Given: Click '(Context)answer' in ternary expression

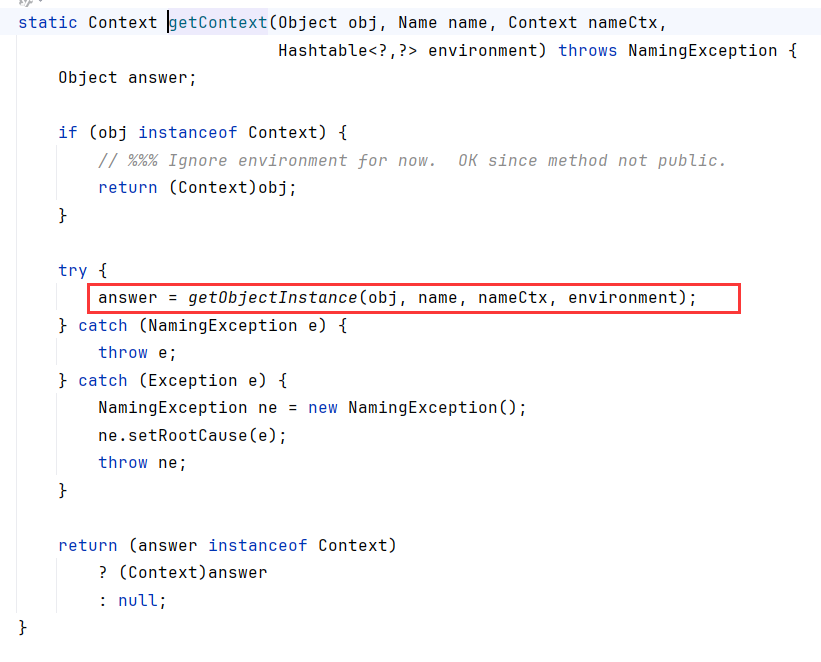Looking at the screenshot, I should pyautogui.click(x=193, y=572).
